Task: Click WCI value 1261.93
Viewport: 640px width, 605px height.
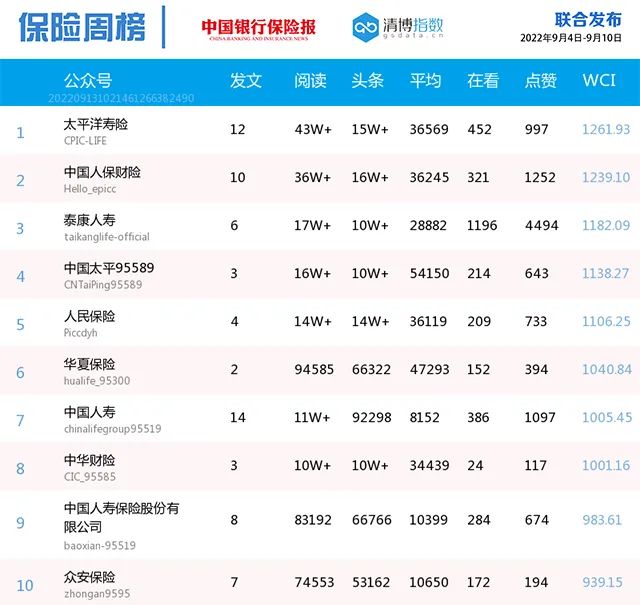Action: 606,129
